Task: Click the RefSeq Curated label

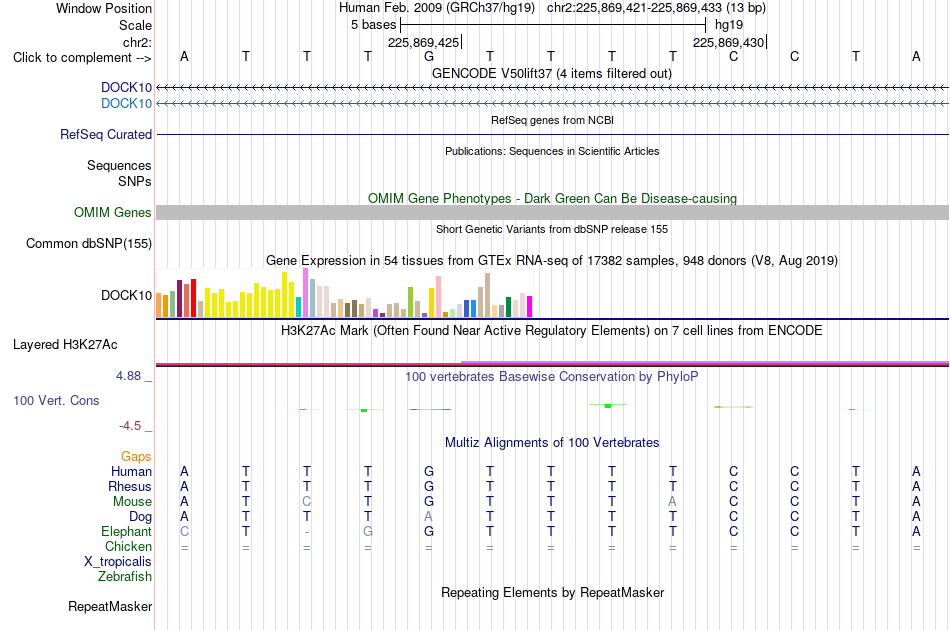Action: (106, 134)
